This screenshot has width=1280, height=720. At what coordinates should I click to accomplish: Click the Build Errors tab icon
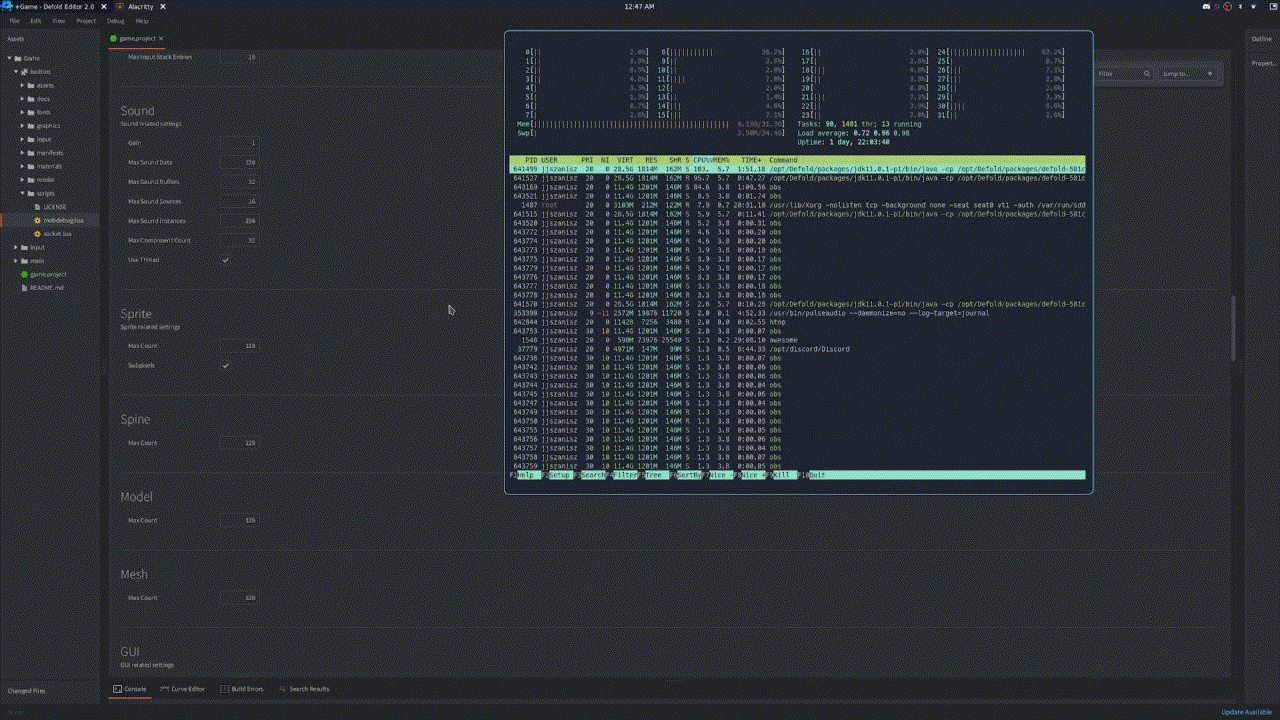tap(224, 689)
